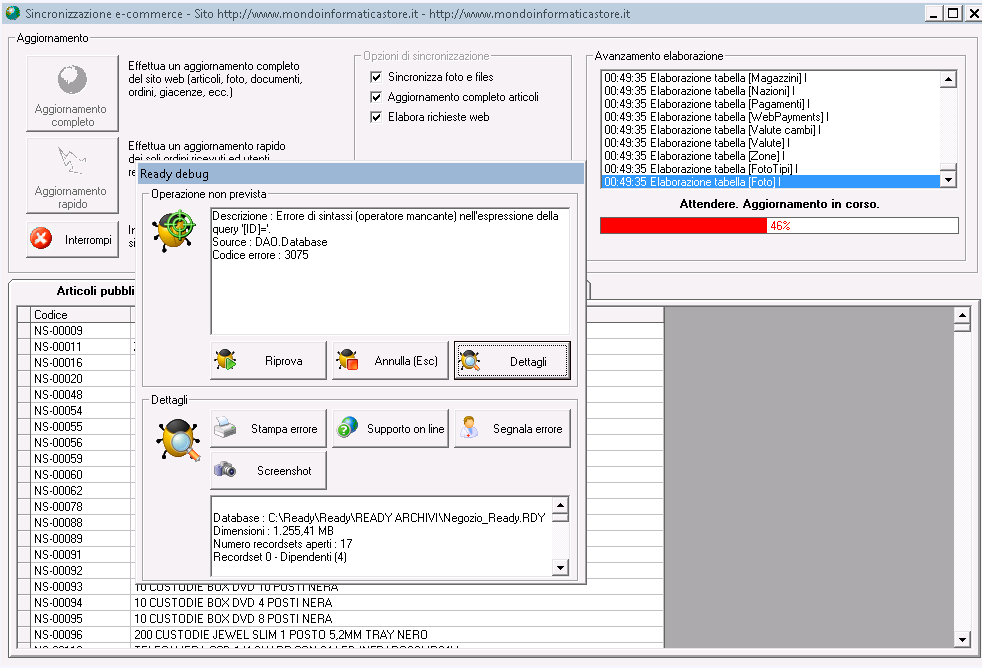The height and width of the screenshot is (668, 982).
Task: Click the bug stop icon on Annulla
Action: (x=347, y=360)
